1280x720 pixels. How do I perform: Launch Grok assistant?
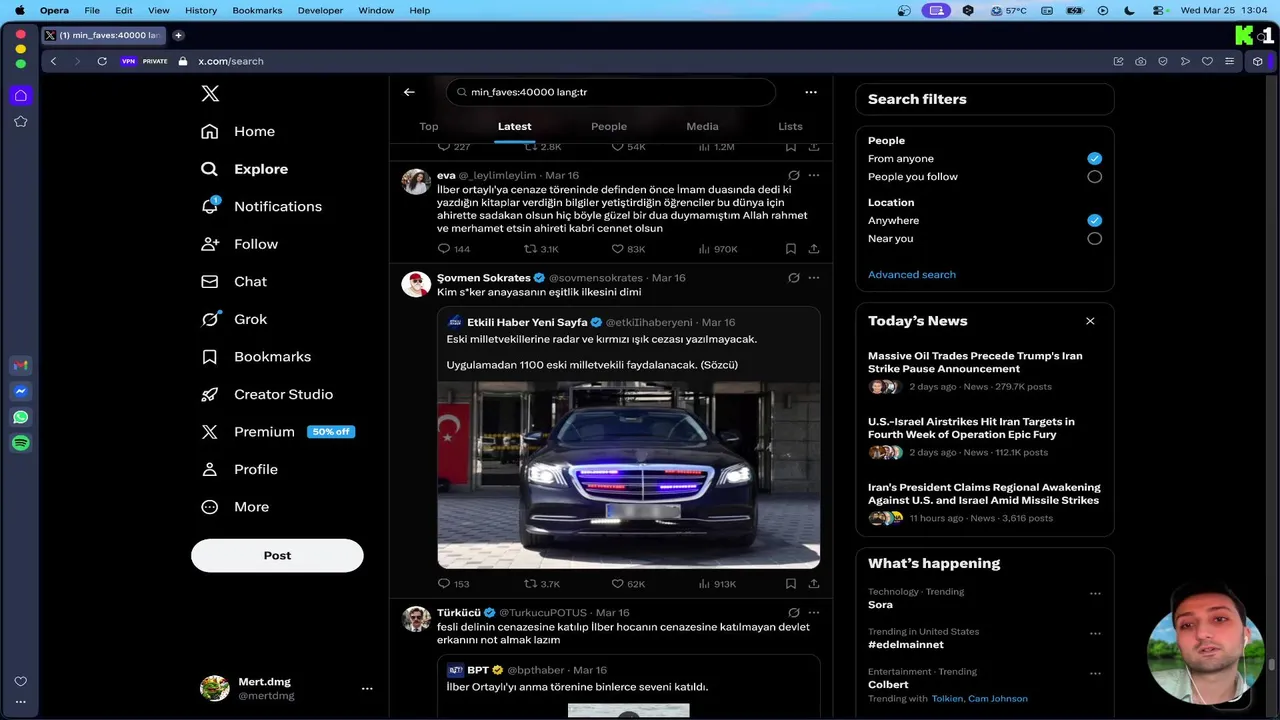pos(234,319)
